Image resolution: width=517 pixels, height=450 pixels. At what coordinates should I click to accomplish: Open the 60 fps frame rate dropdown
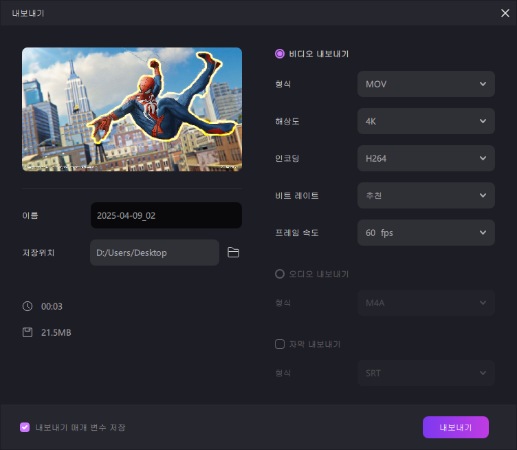click(x=426, y=233)
